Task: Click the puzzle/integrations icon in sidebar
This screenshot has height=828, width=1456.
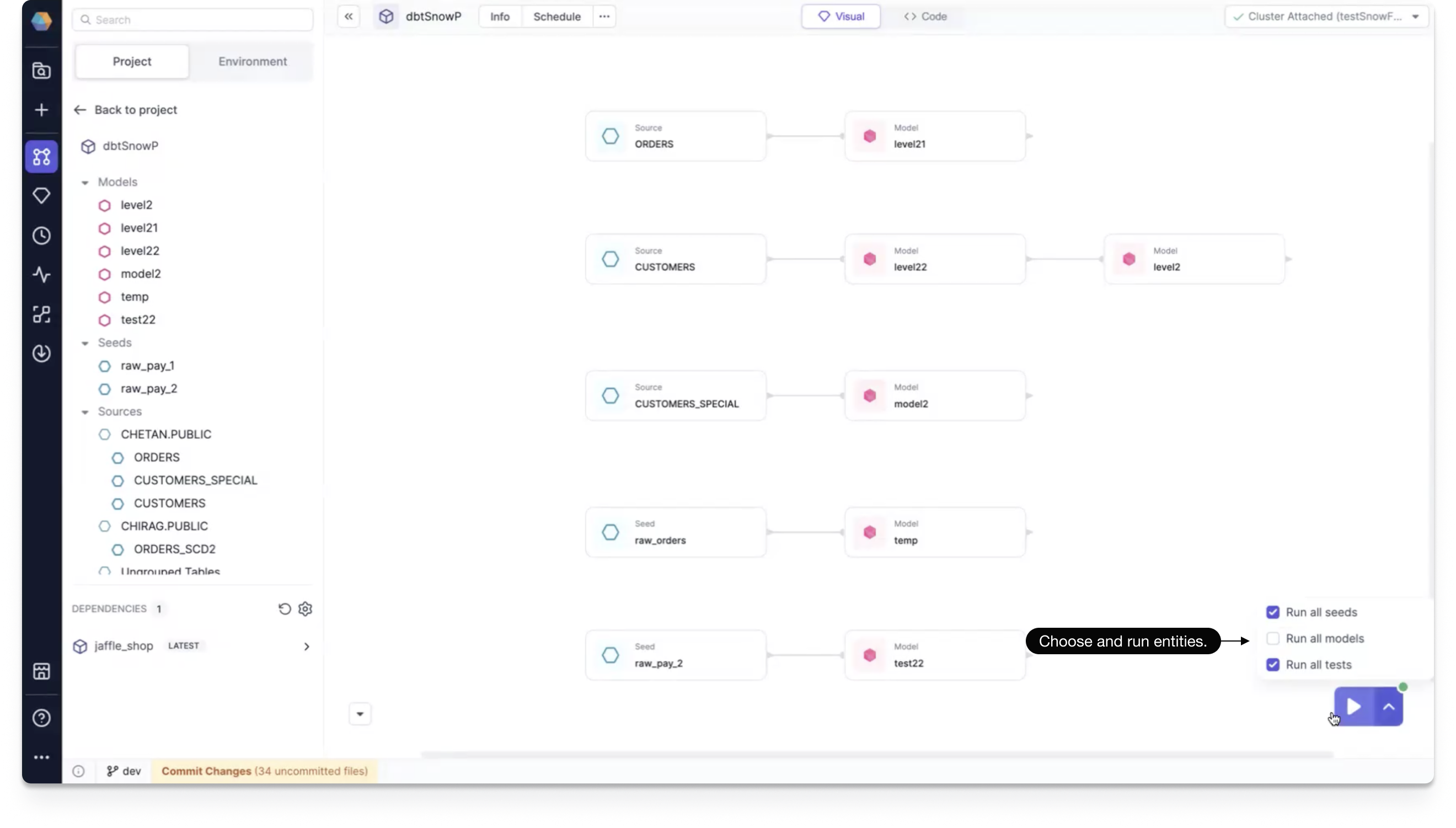Action: 41,314
